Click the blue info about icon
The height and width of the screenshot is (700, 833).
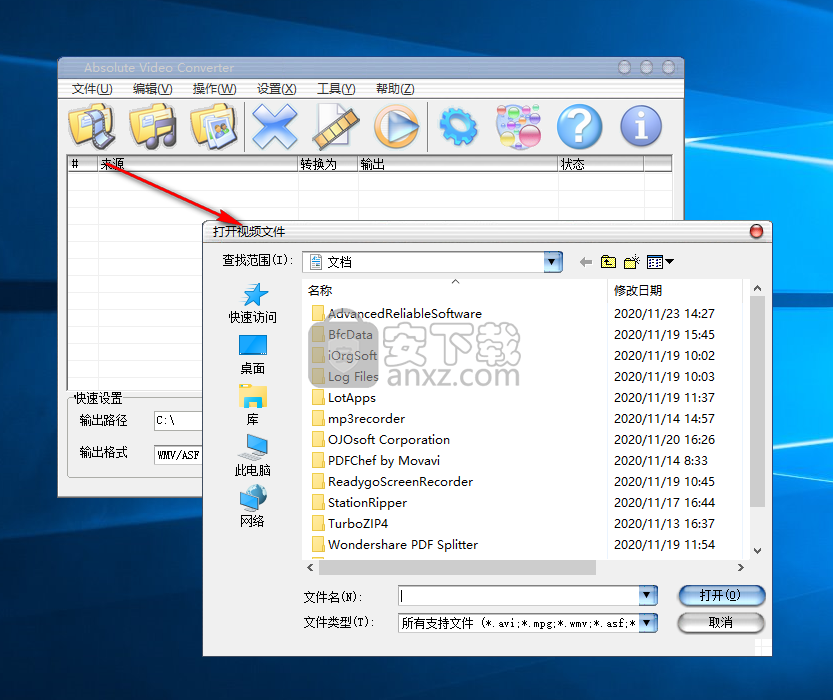641,126
